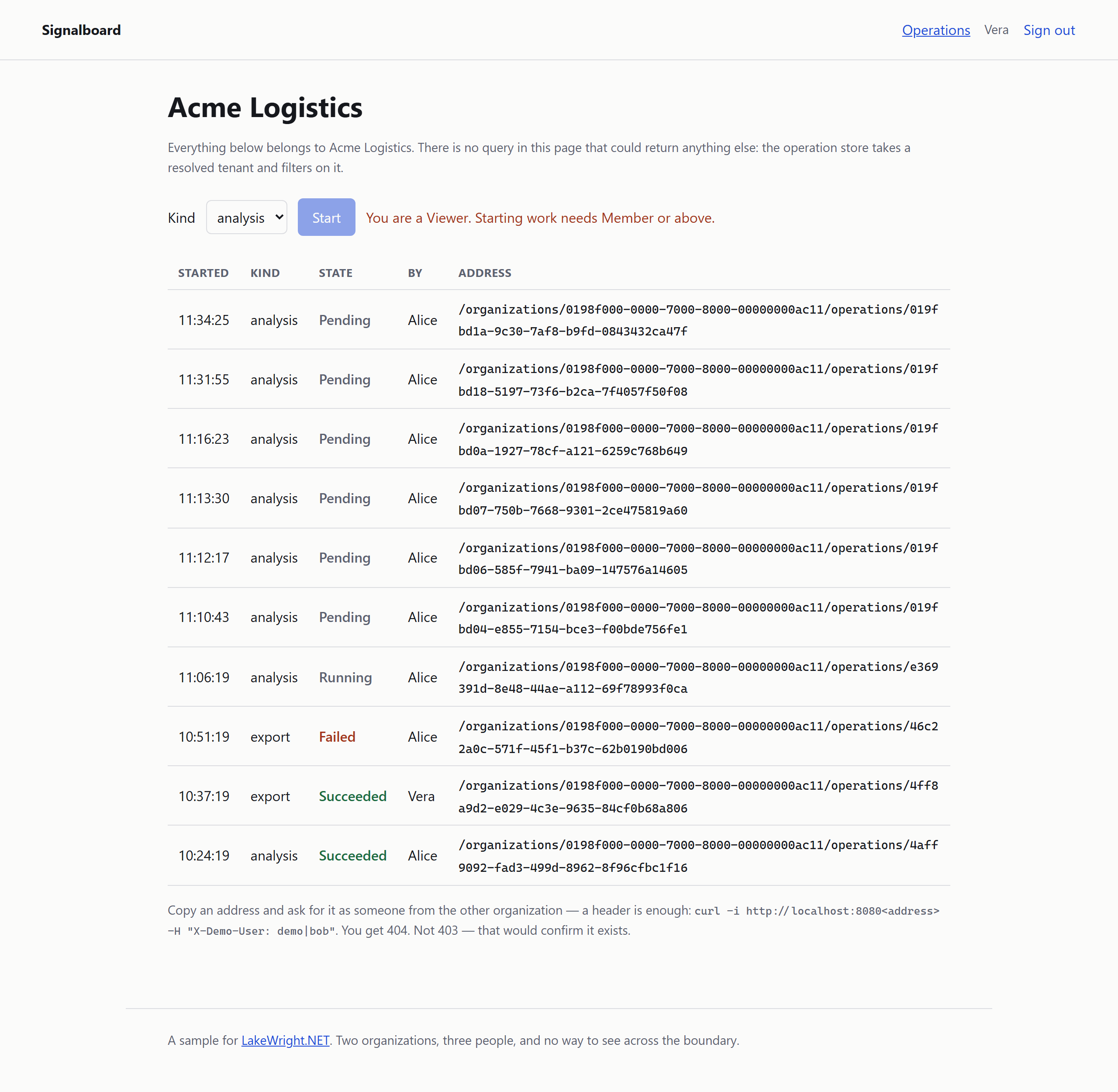
Task: Click the address ending 6259c768b649
Action: (x=698, y=439)
